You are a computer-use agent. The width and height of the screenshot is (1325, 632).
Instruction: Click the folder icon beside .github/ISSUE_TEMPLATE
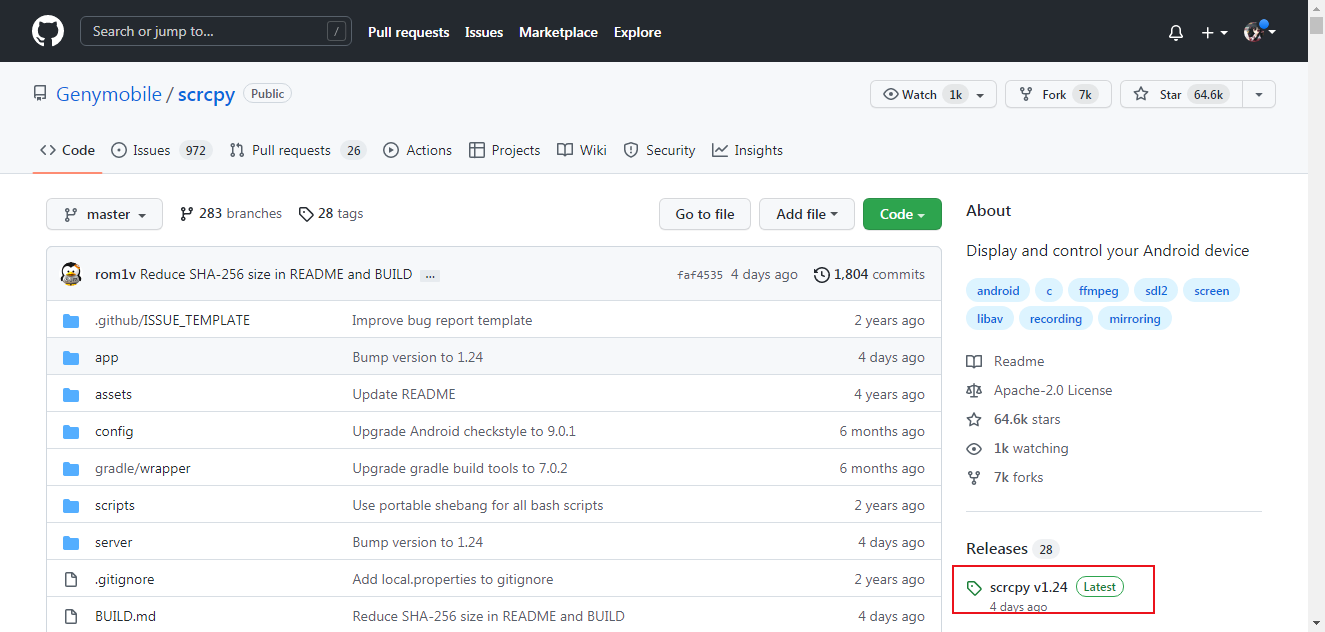pyautogui.click(x=71, y=320)
